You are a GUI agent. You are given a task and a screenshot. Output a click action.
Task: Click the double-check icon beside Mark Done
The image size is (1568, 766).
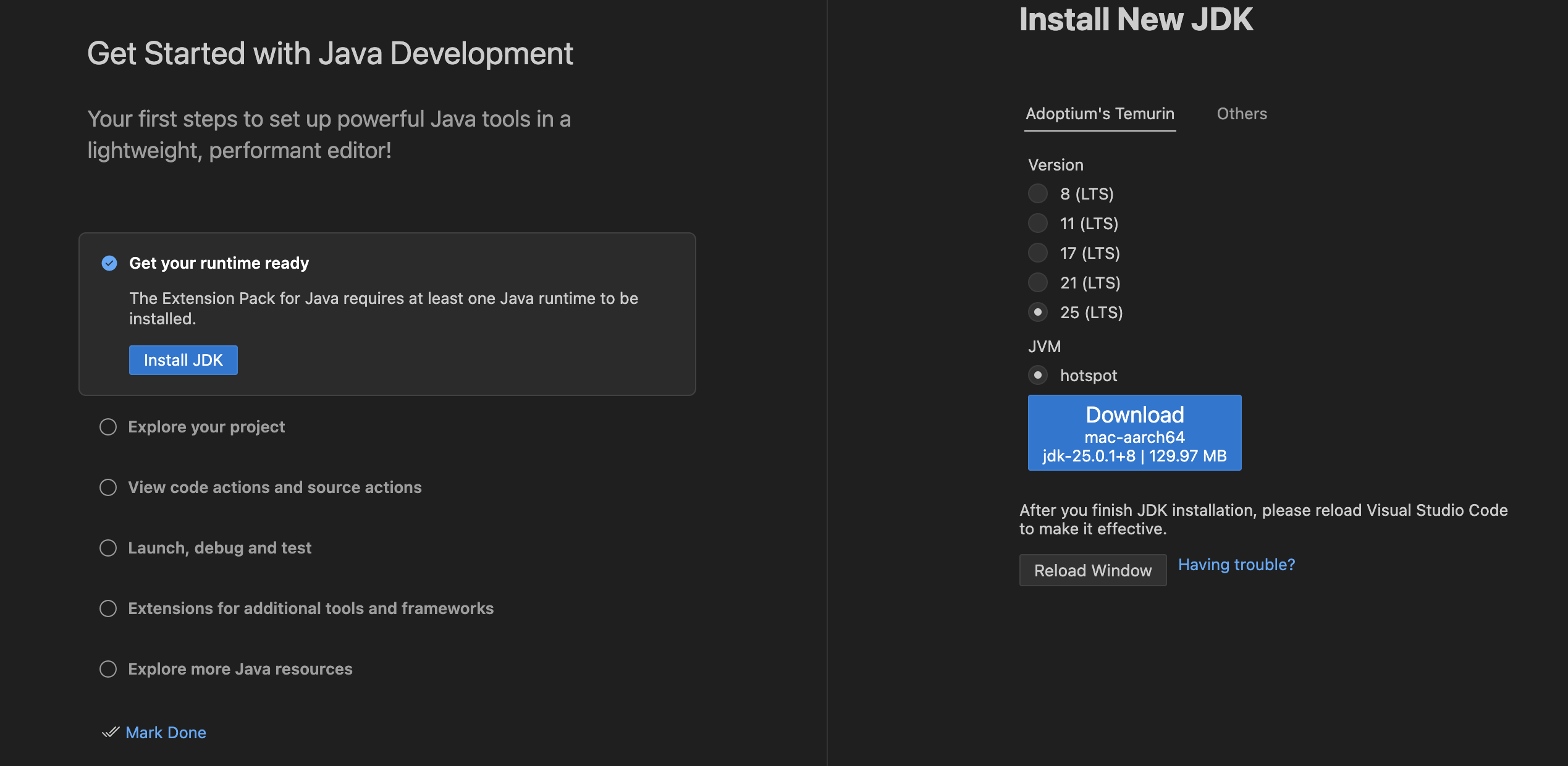(x=111, y=732)
